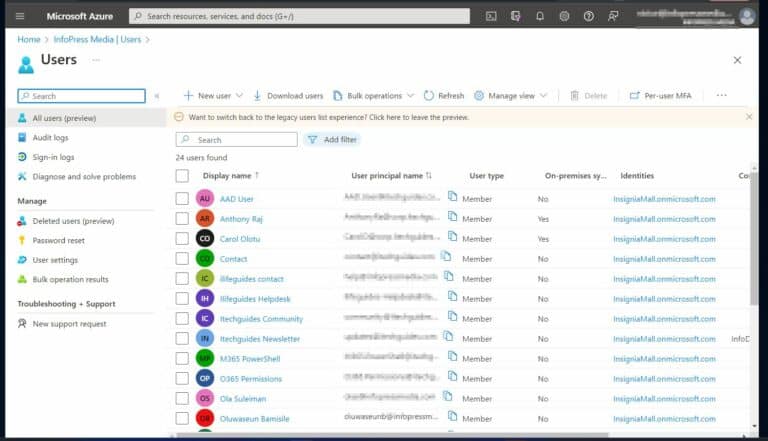
Task: Collapse the left navigation pane
Action: click(x=157, y=96)
